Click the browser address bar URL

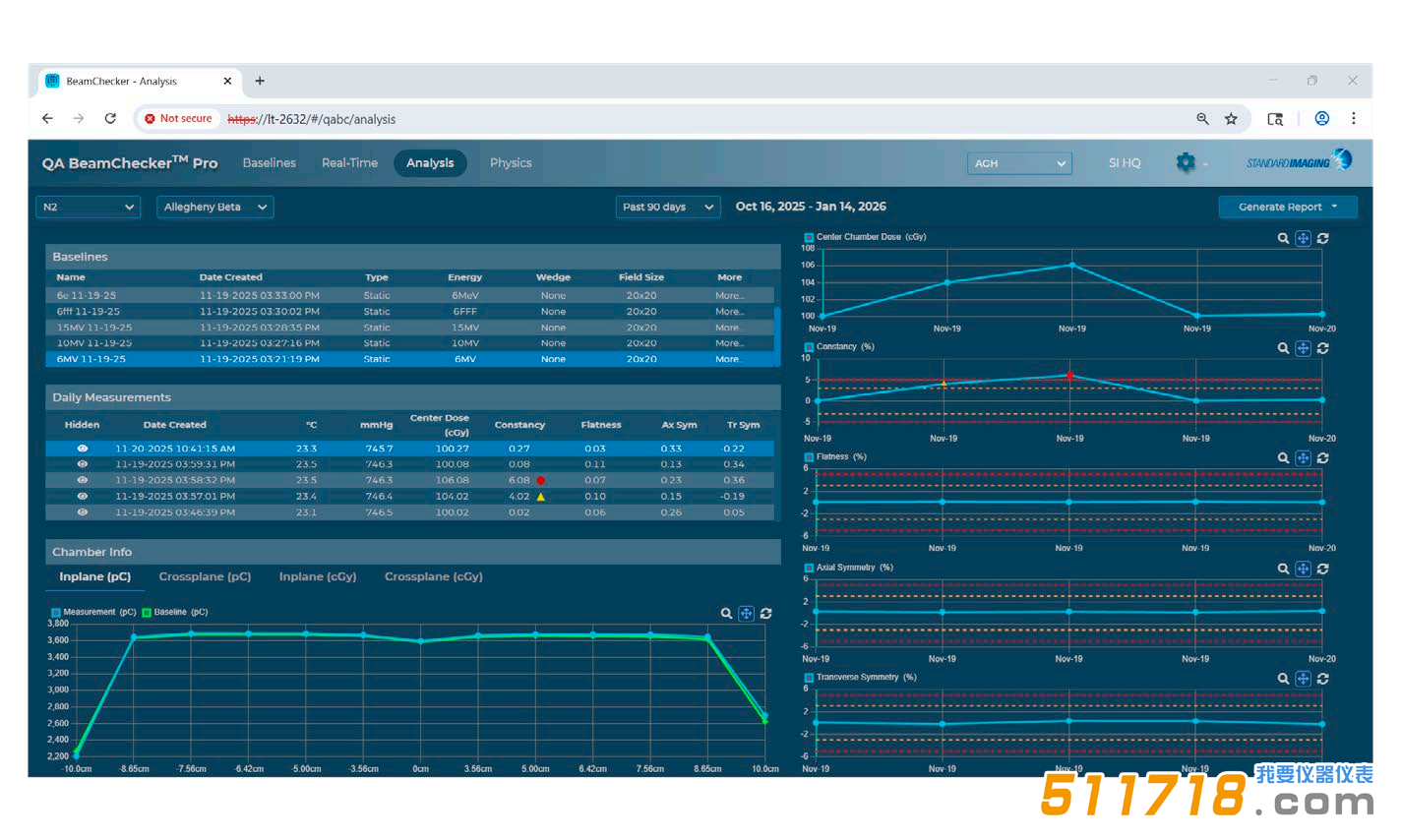[312, 119]
